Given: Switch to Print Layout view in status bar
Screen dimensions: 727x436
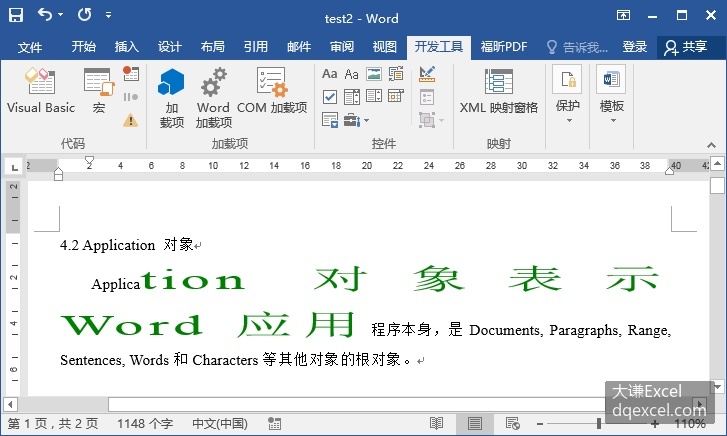Looking at the screenshot, I should [474, 423].
